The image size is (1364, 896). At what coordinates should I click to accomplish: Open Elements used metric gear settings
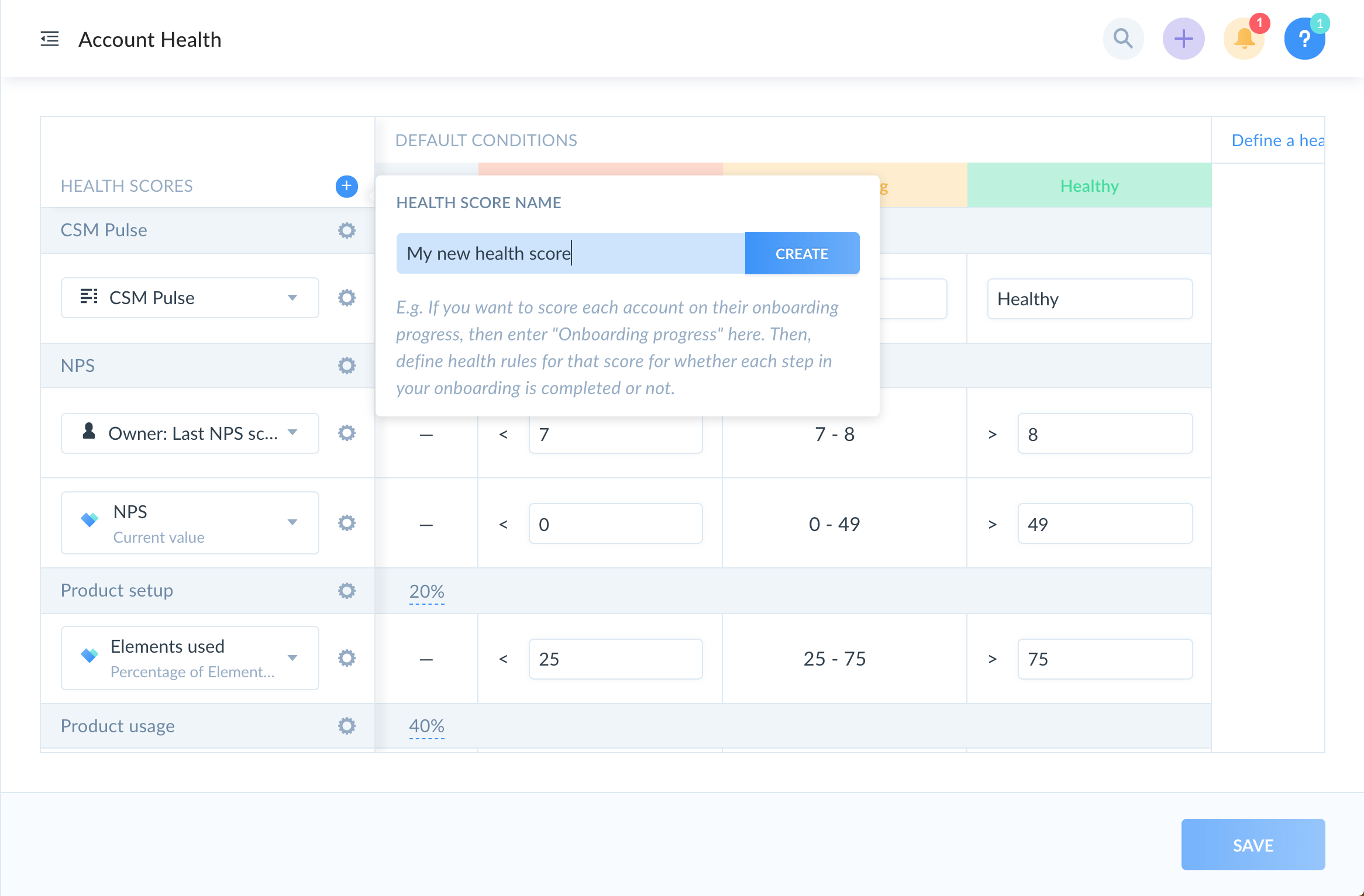point(346,659)
